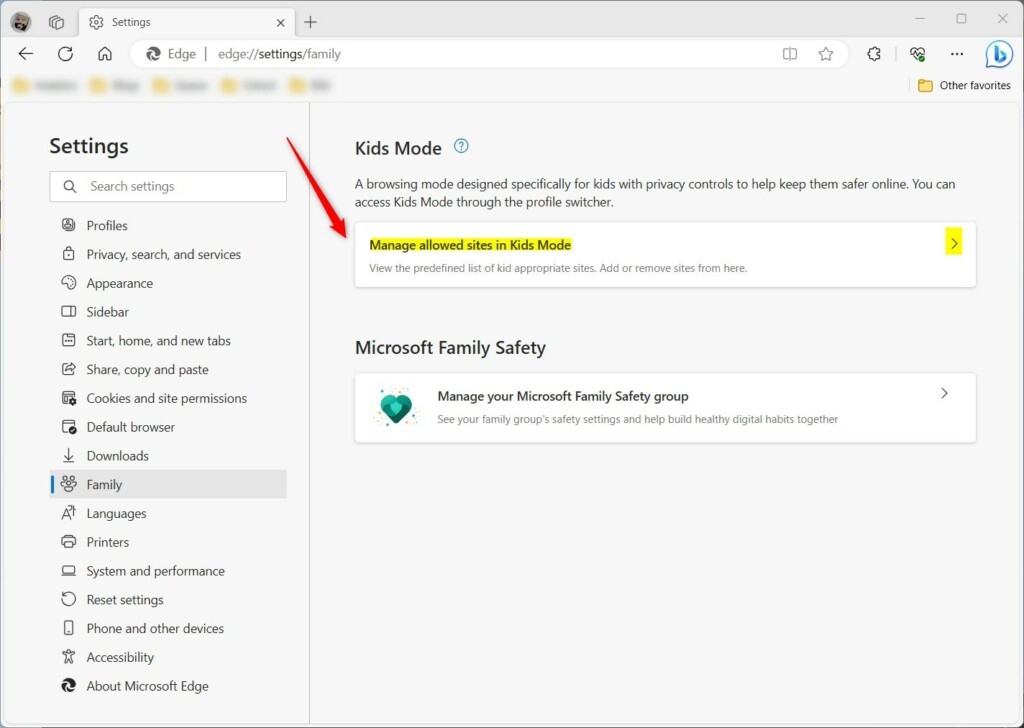Click the Microsoft Family Safety heading
The height and width of the screenshot is (728, 1024).
[451, 347]
